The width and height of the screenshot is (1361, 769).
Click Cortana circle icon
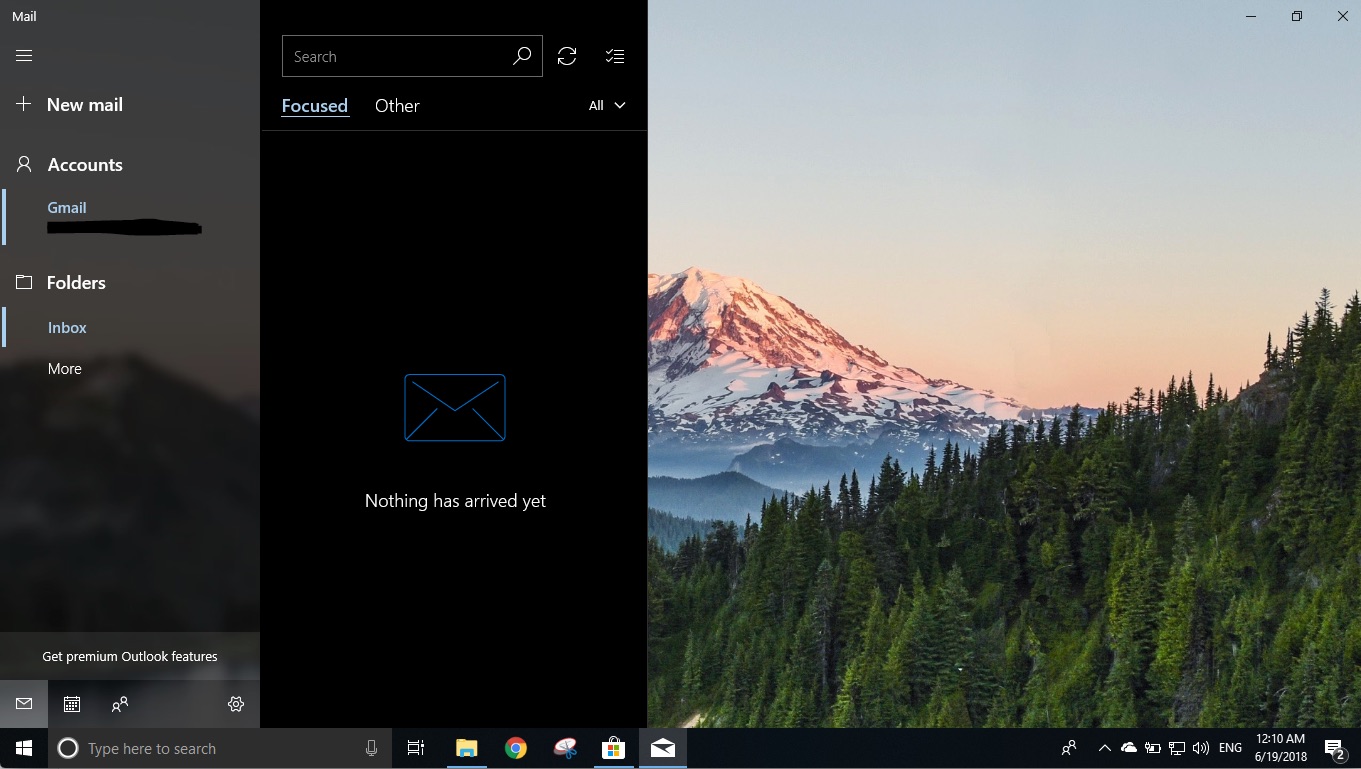click(68, 749)
